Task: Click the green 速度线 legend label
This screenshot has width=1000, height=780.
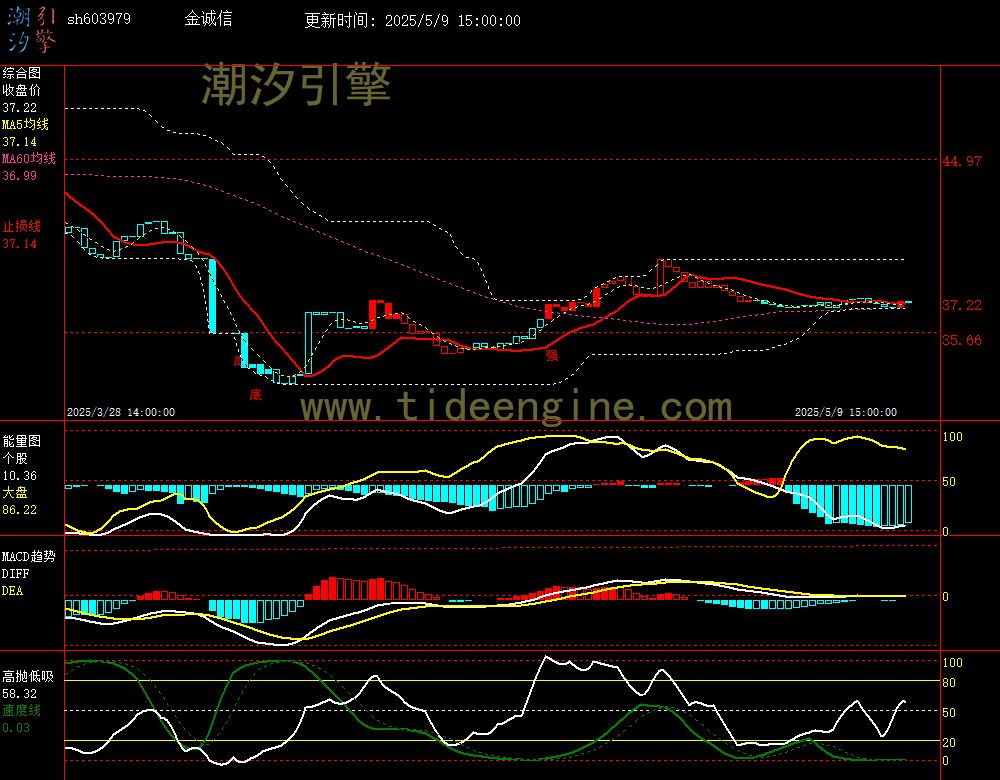Action: tap(22, 710)
